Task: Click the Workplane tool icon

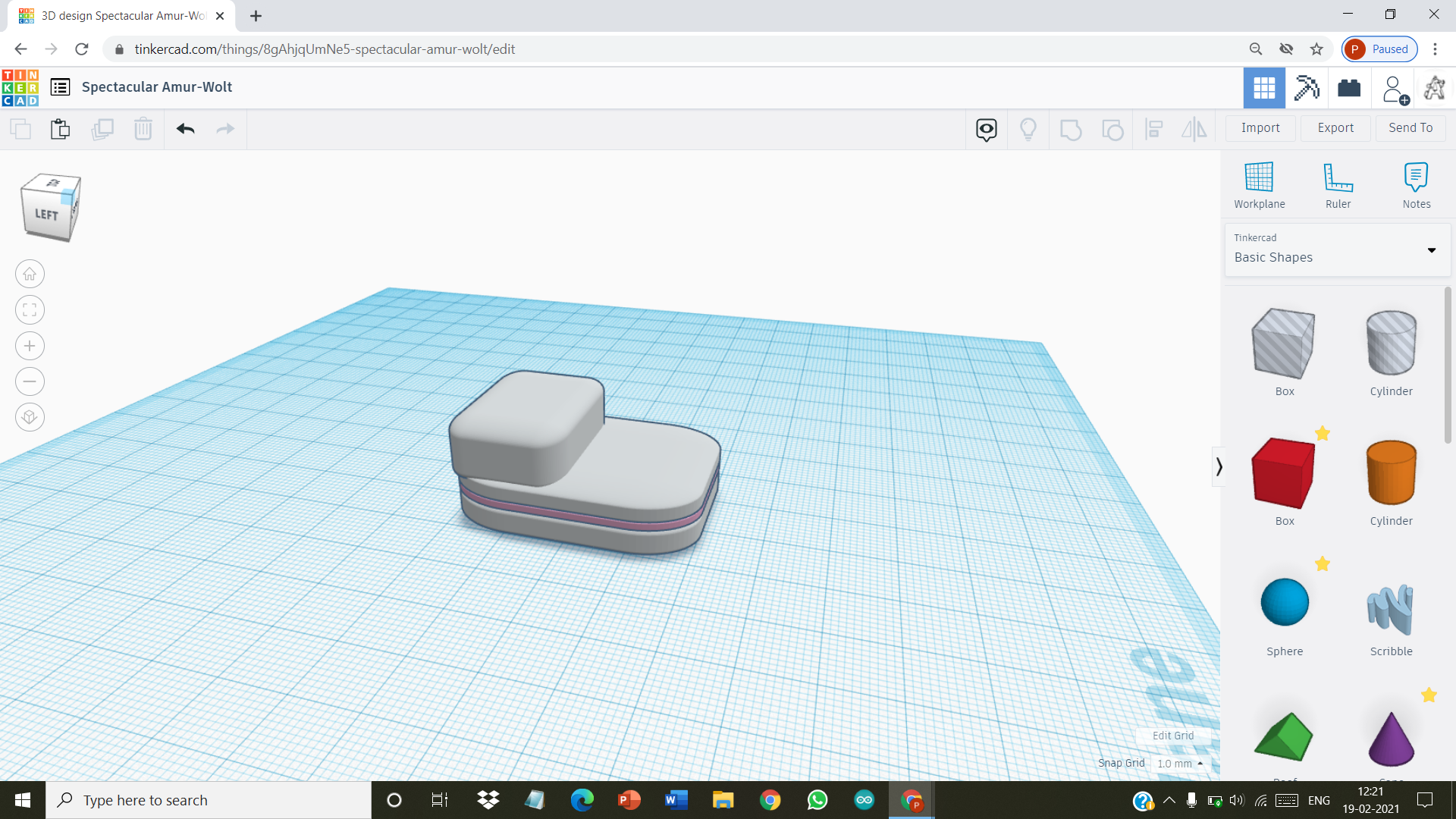Action: click(1259, 178)
